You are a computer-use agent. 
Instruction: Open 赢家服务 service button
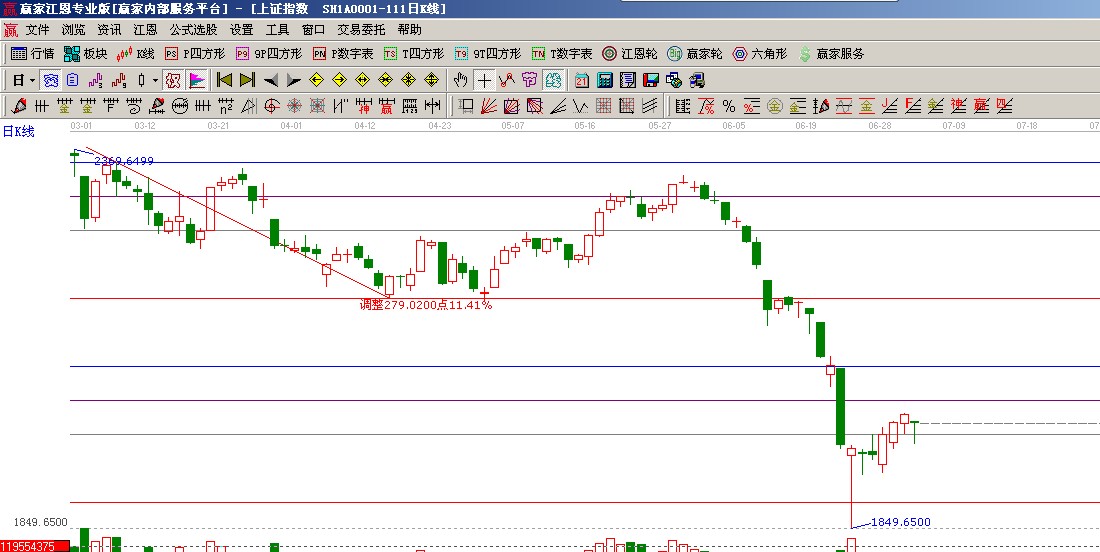click(832, 54)
